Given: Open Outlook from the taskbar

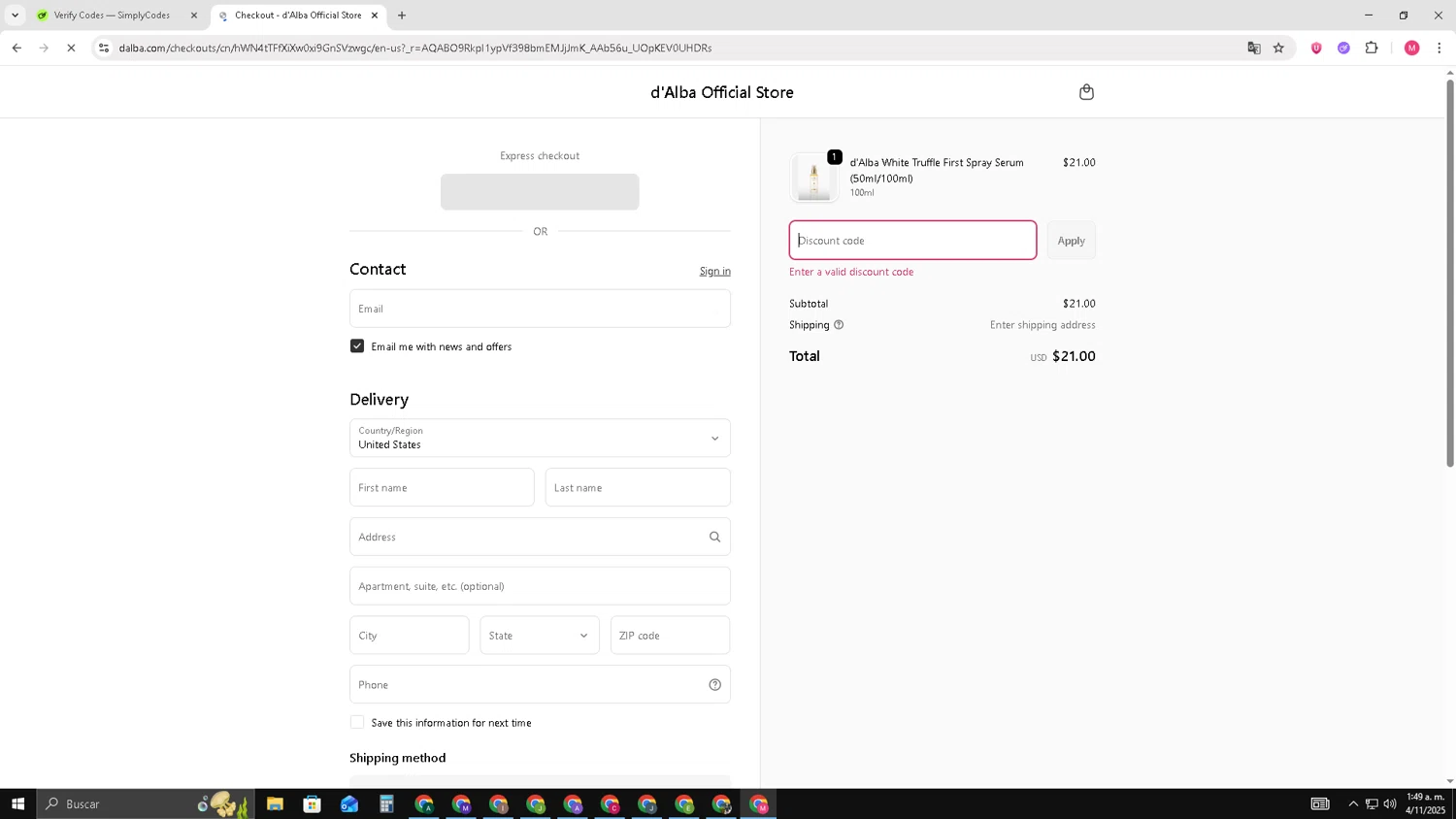Looking at the screenshot, I should point(349,803).
